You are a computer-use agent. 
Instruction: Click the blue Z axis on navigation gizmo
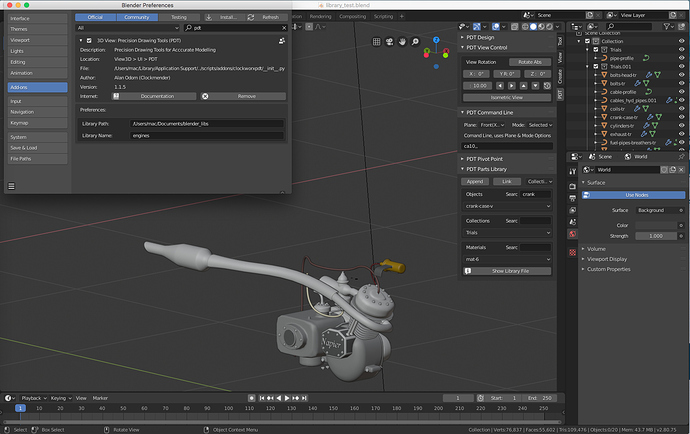coord(436,40)
